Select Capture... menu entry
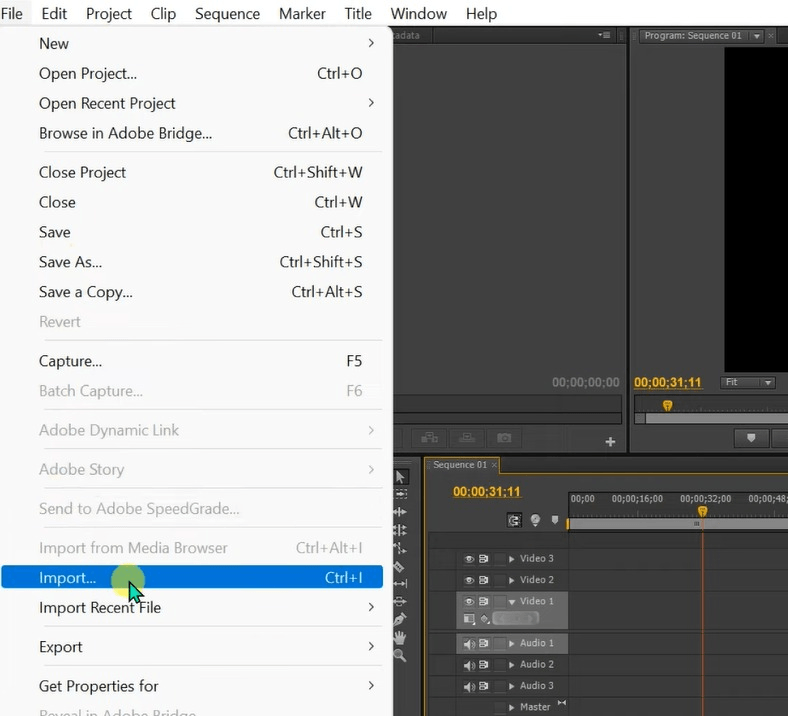 pyautogui.click(x=192, y=361)
